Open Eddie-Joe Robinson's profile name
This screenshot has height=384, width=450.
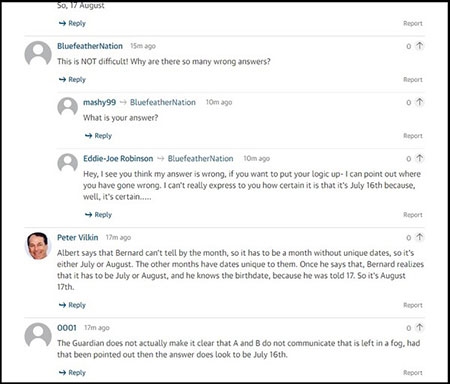pos(118,158)
